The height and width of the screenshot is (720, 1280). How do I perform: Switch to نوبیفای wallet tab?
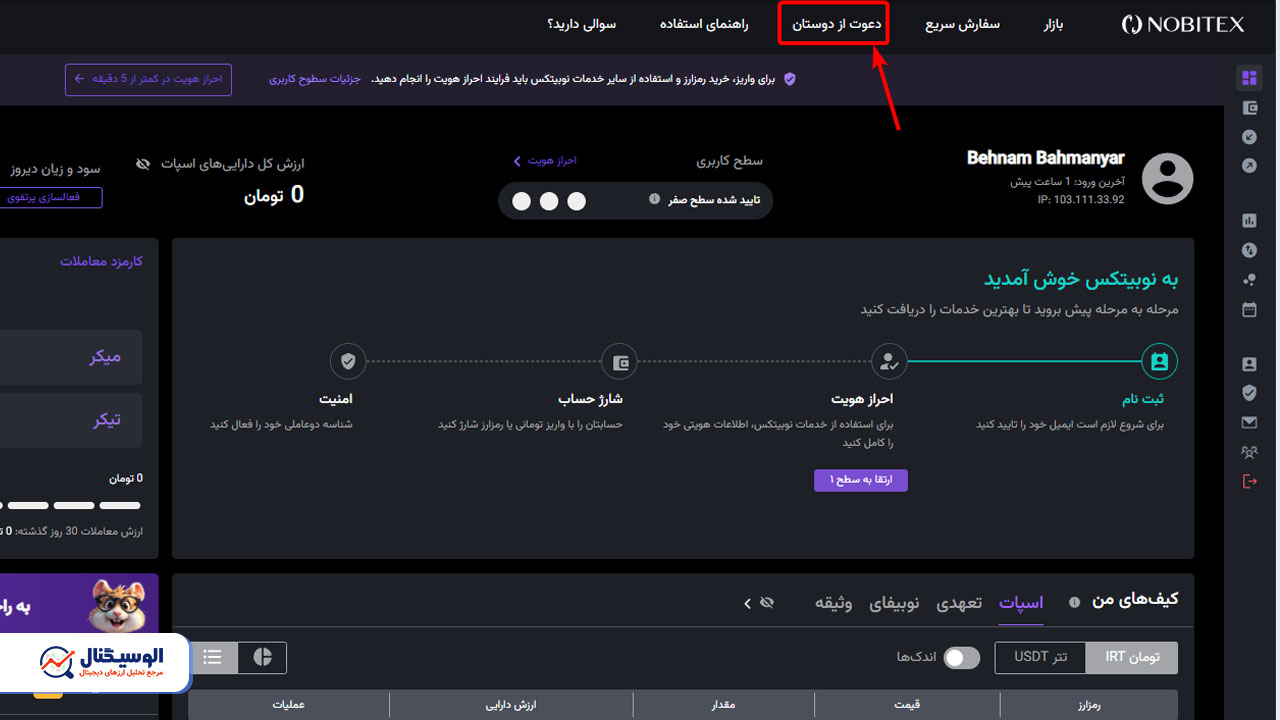click(x=894, y=602)
